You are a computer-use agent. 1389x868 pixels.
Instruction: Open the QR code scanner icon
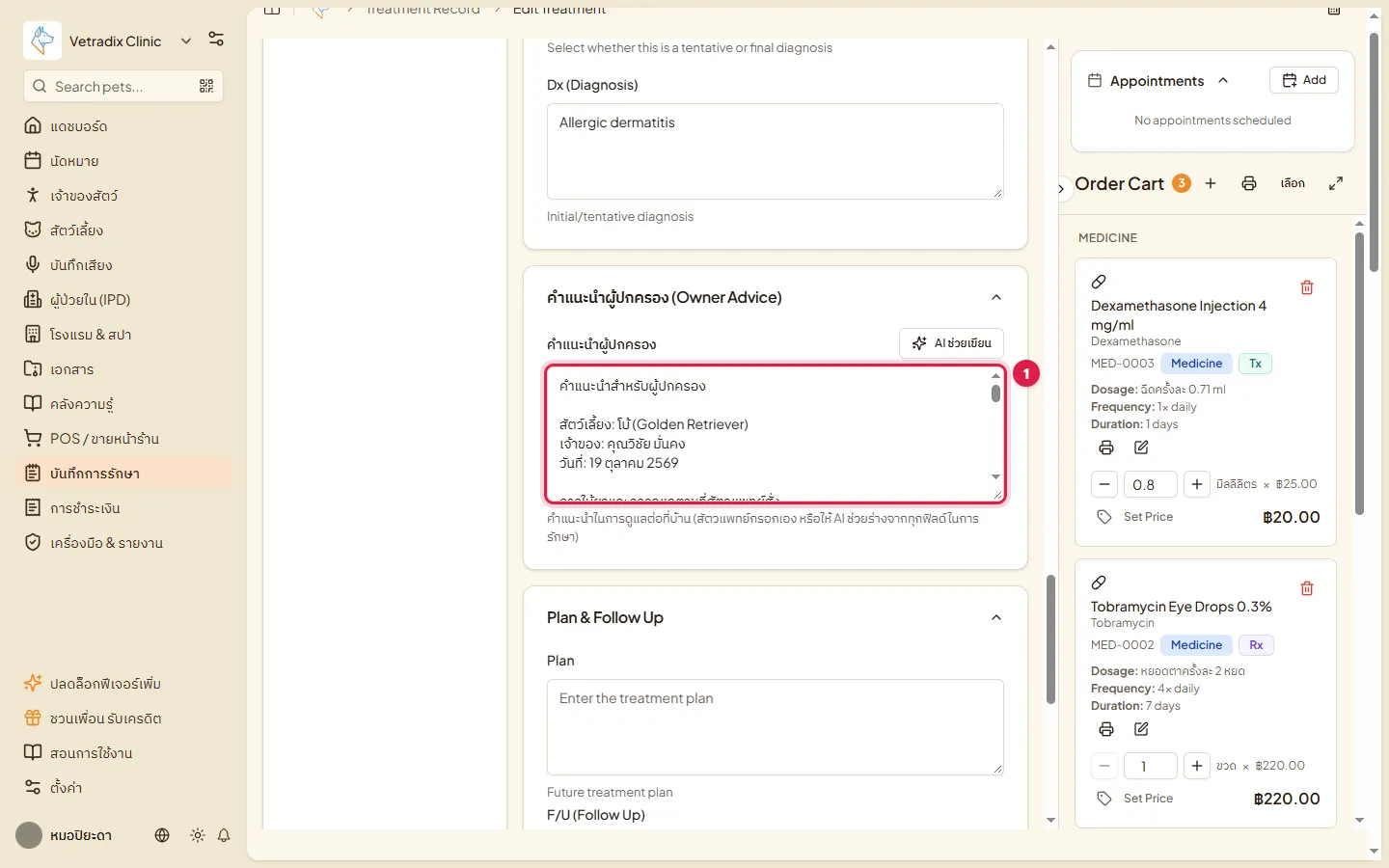206,86
